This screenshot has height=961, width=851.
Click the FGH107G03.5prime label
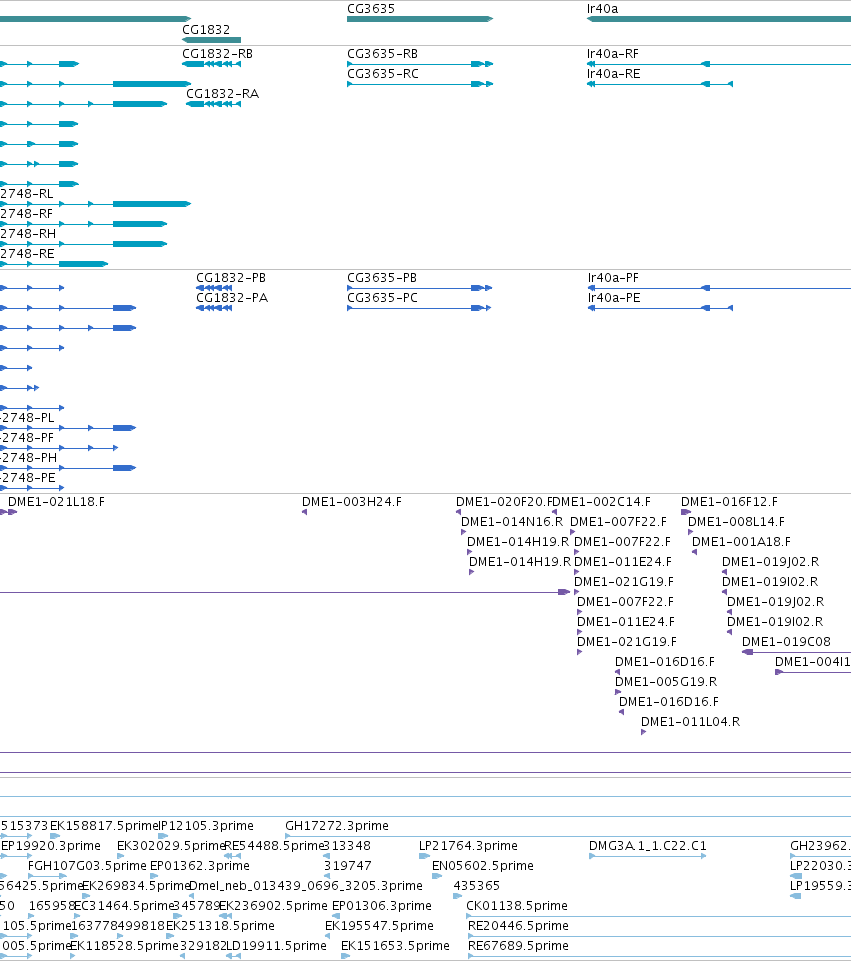pyautogui.click(x=87, y=866)
